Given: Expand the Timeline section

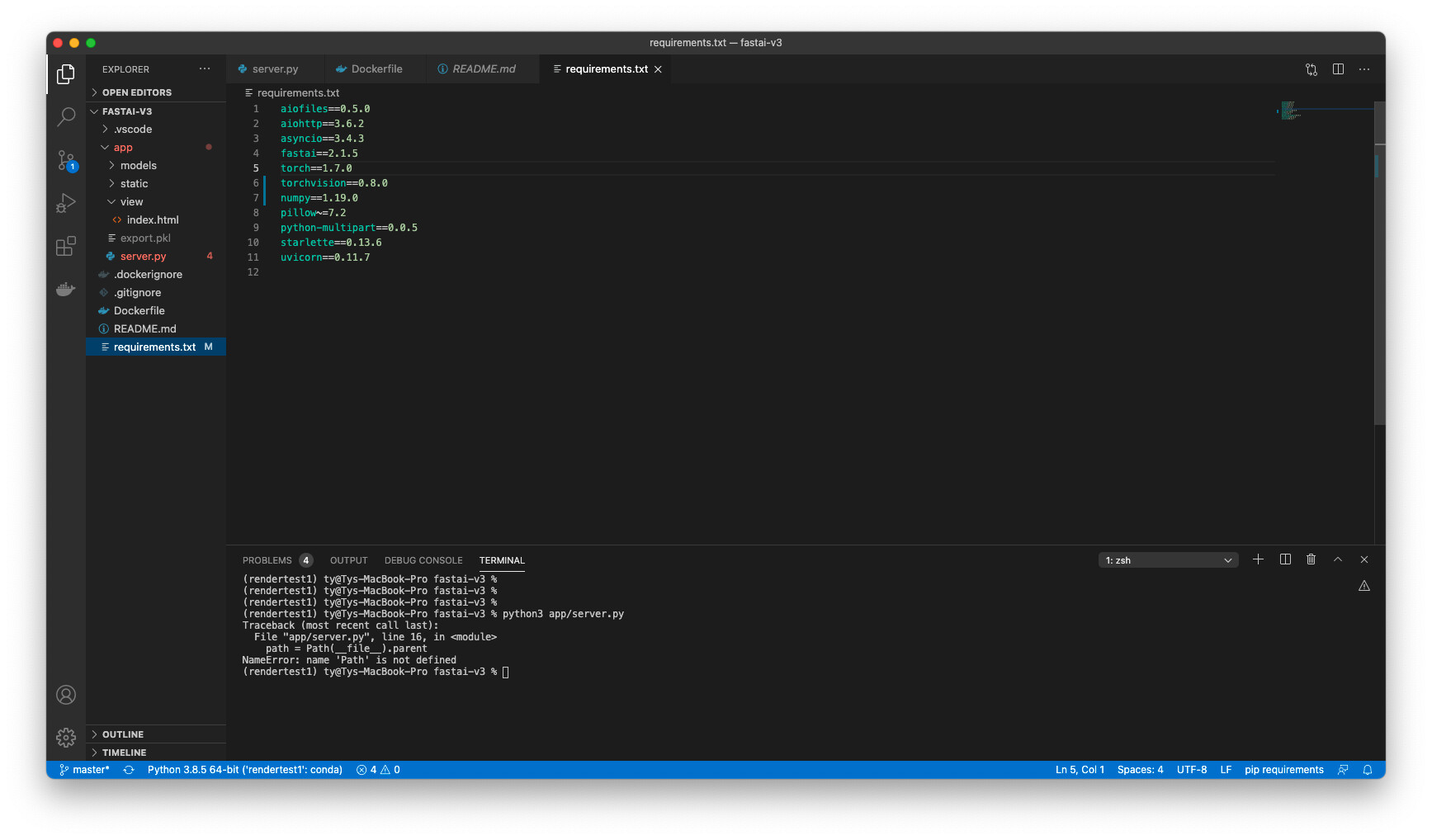Looking at the screenshot, I should [155, 753].
